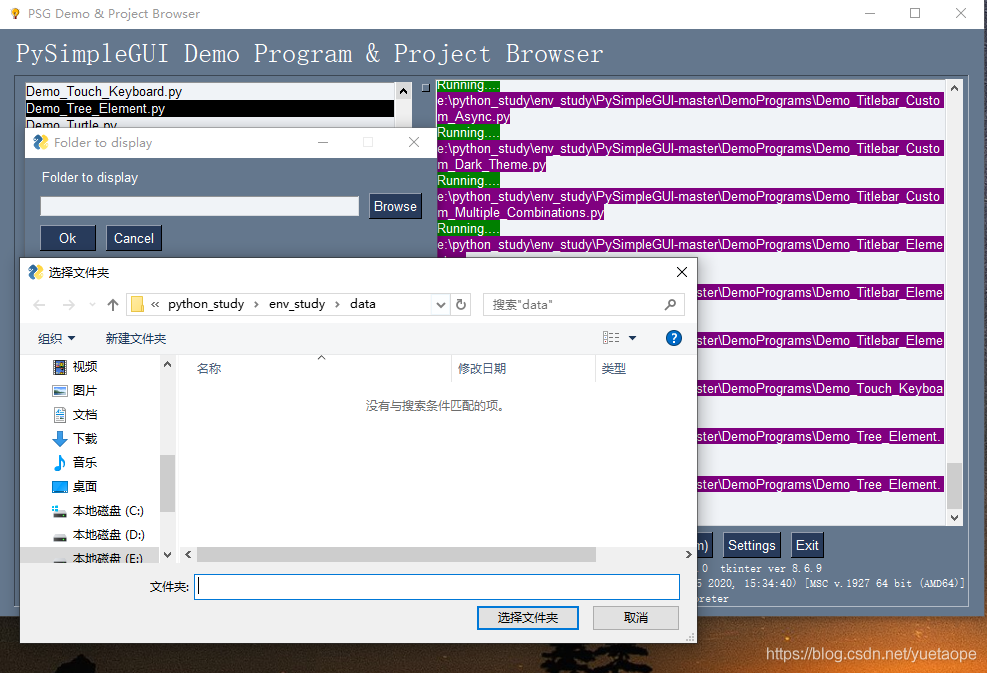Expand chevron after env_study breadcrumb

tap(337, 305)
